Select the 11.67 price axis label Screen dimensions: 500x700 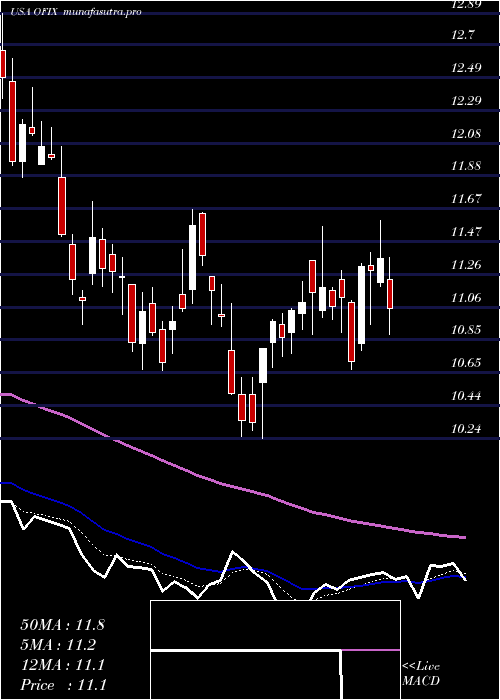[467, 199]
